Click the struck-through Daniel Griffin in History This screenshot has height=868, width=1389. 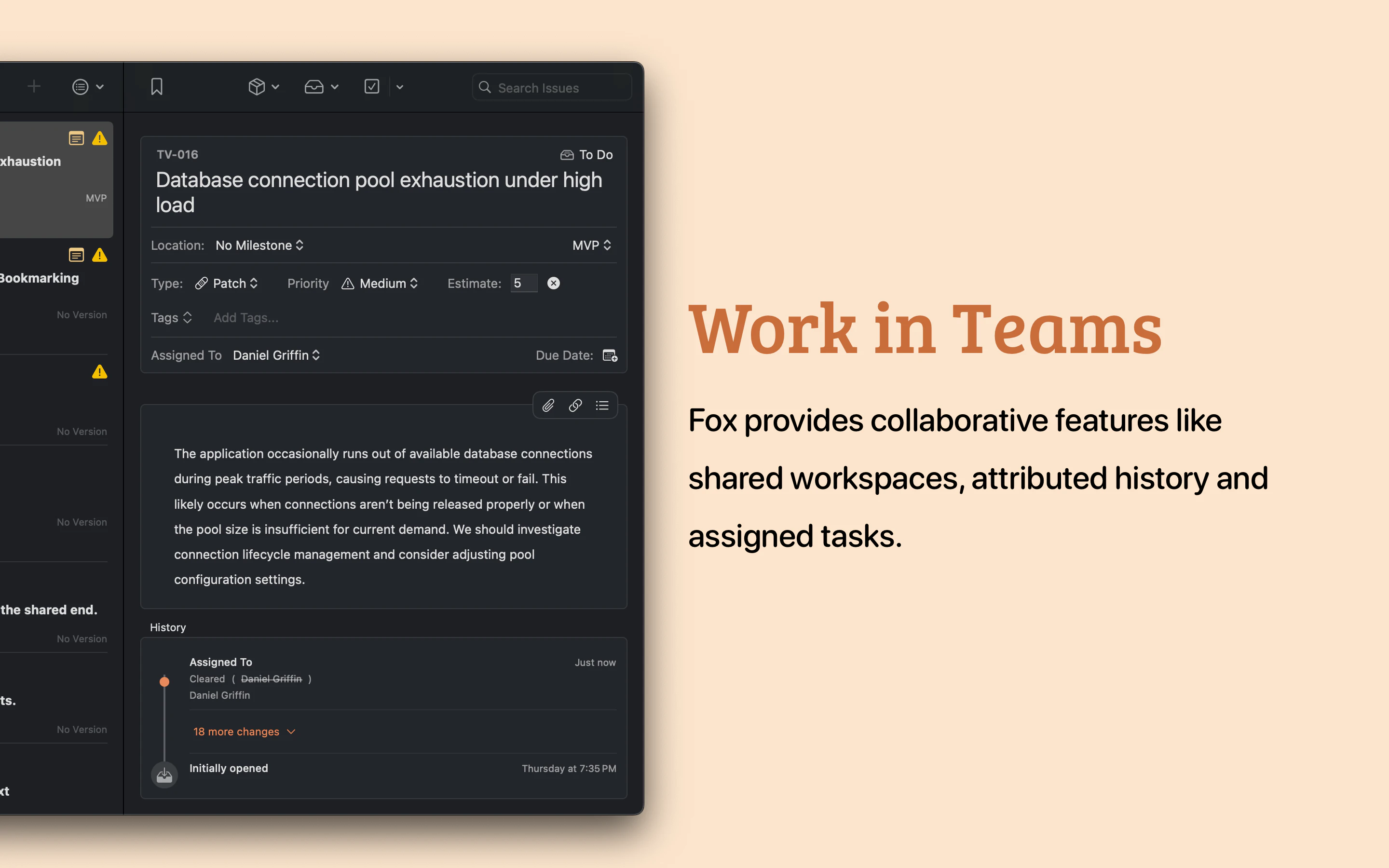click(272, 678)
